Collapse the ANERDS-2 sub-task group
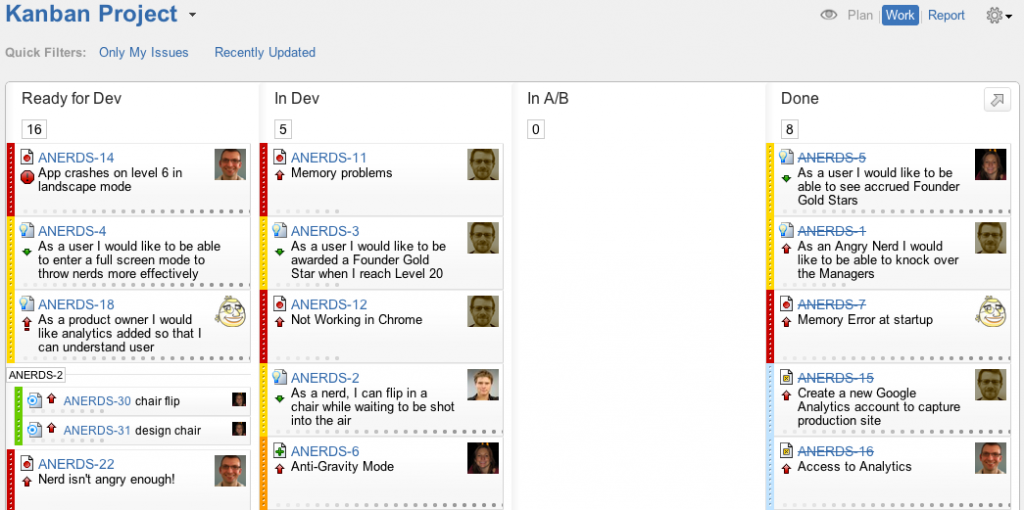This screenshot has height=510, width=1024. [36, 375]
